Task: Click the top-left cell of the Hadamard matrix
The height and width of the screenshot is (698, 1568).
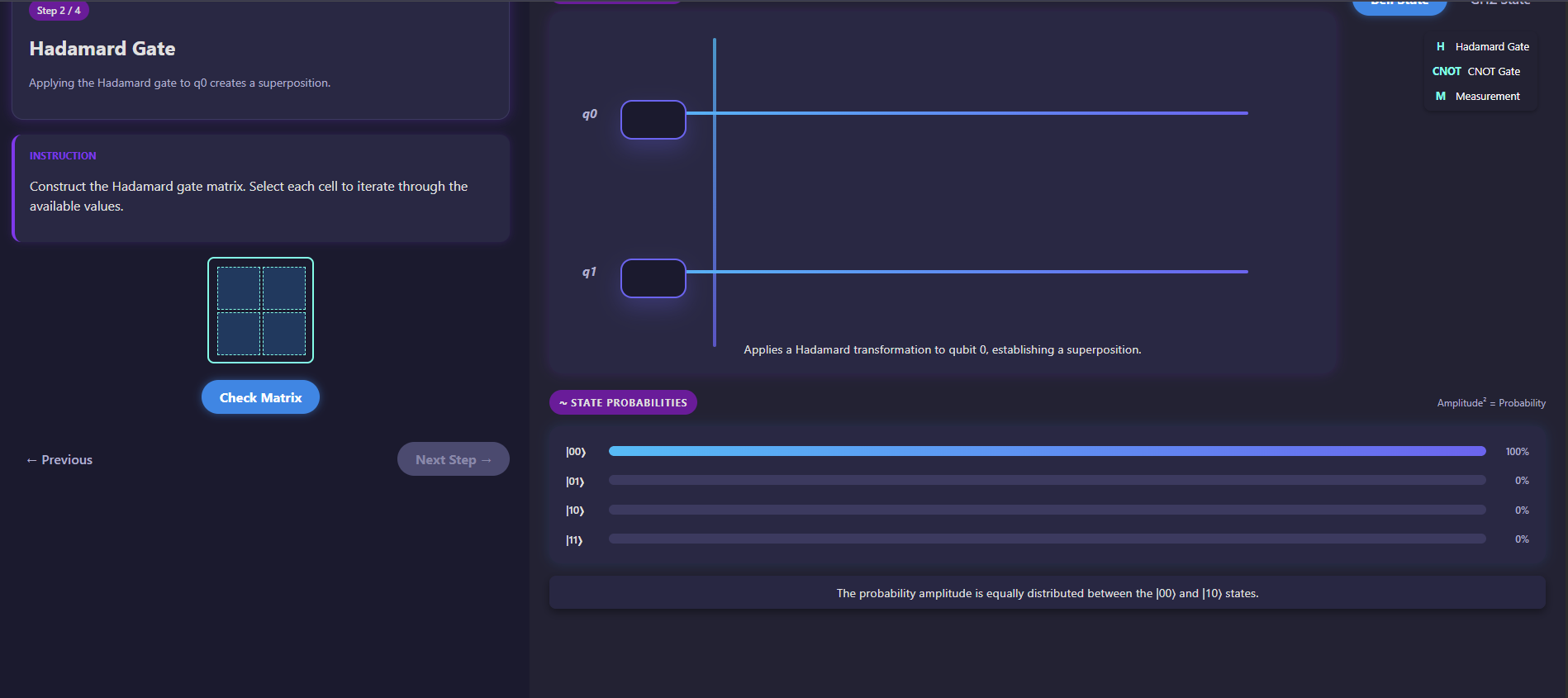Action: pyautogui.click(x=239, y=288)
